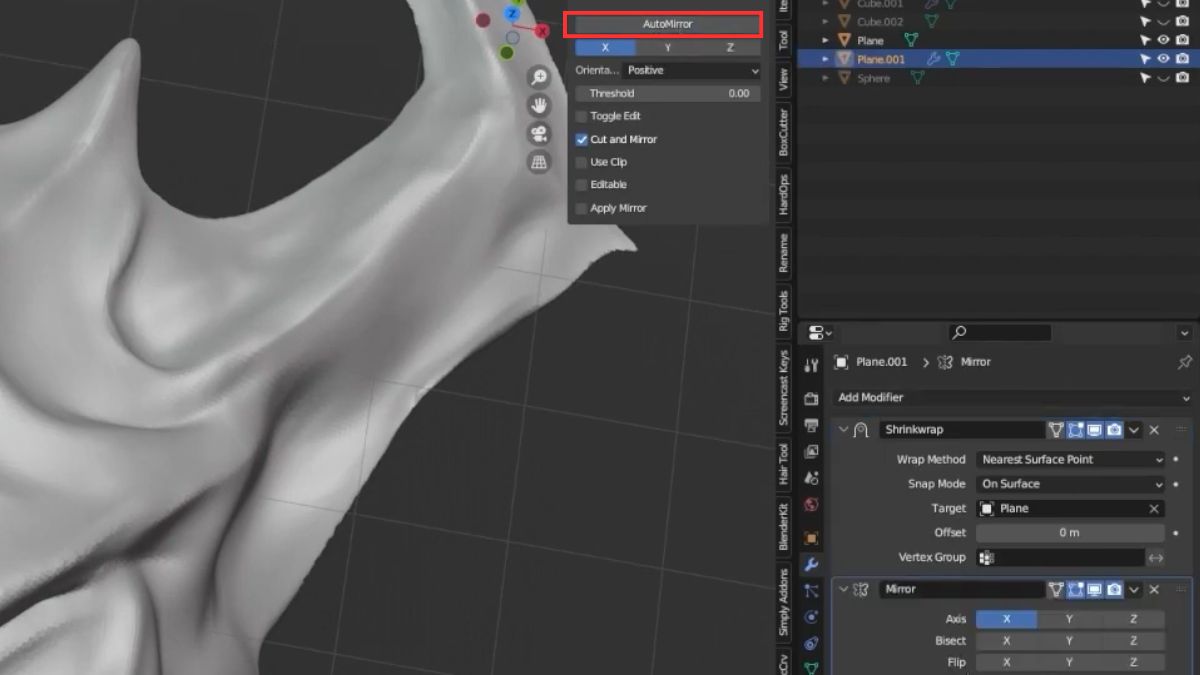1200x675 pixels.
Task: Collapse the Shrinkwrap modifier panel
Action: tap(843, 430)
